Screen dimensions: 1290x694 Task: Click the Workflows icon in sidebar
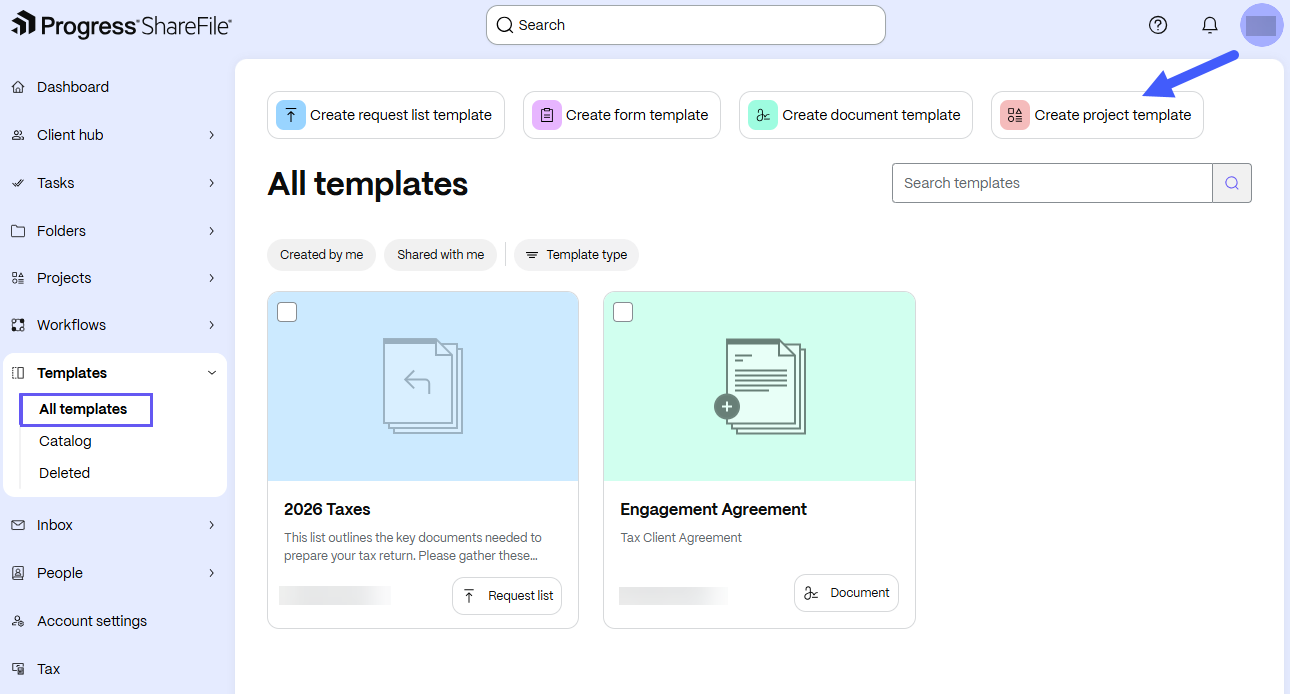coord(18,325)
